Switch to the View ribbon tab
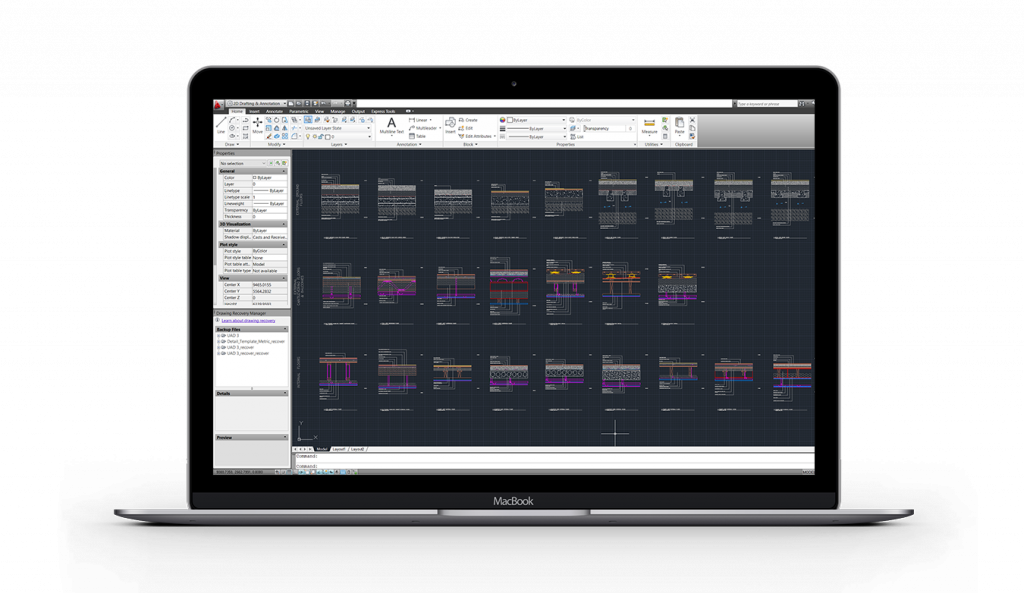 tap(319, 112)
